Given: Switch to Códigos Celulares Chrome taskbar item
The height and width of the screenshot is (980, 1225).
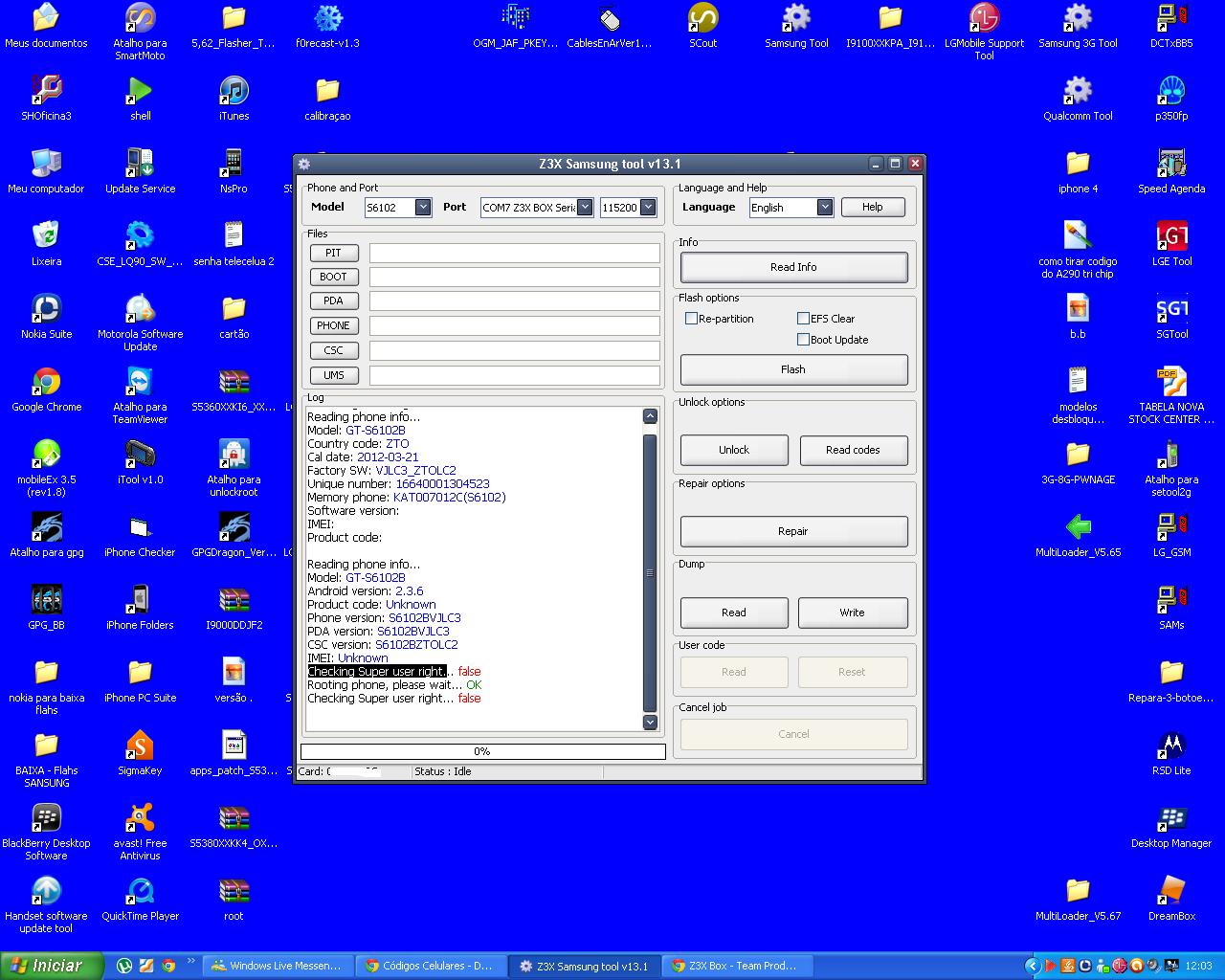Looking at the screenshot, I should point(430,966).
